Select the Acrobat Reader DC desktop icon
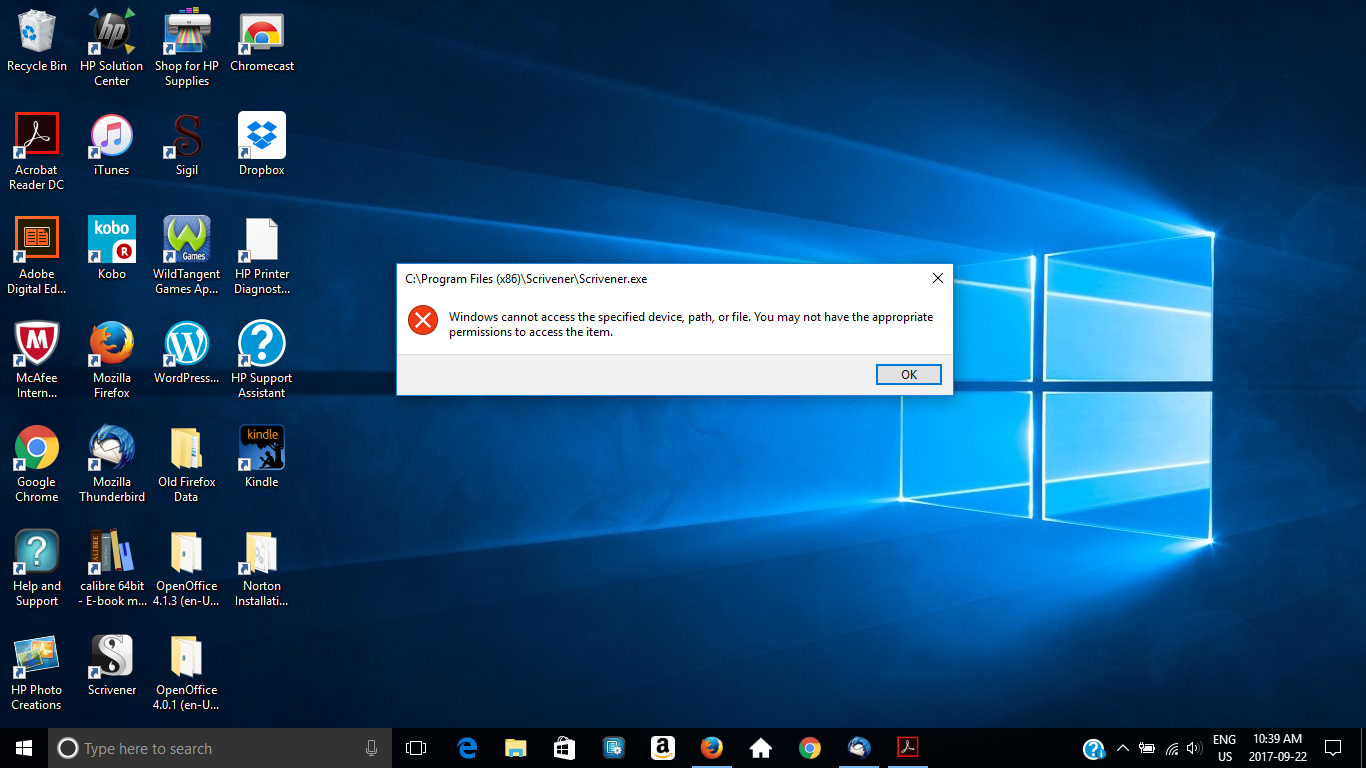Image resolution: width=1366 pixels, height=768 pixels. pyautogui.click(x=37, y=152)
